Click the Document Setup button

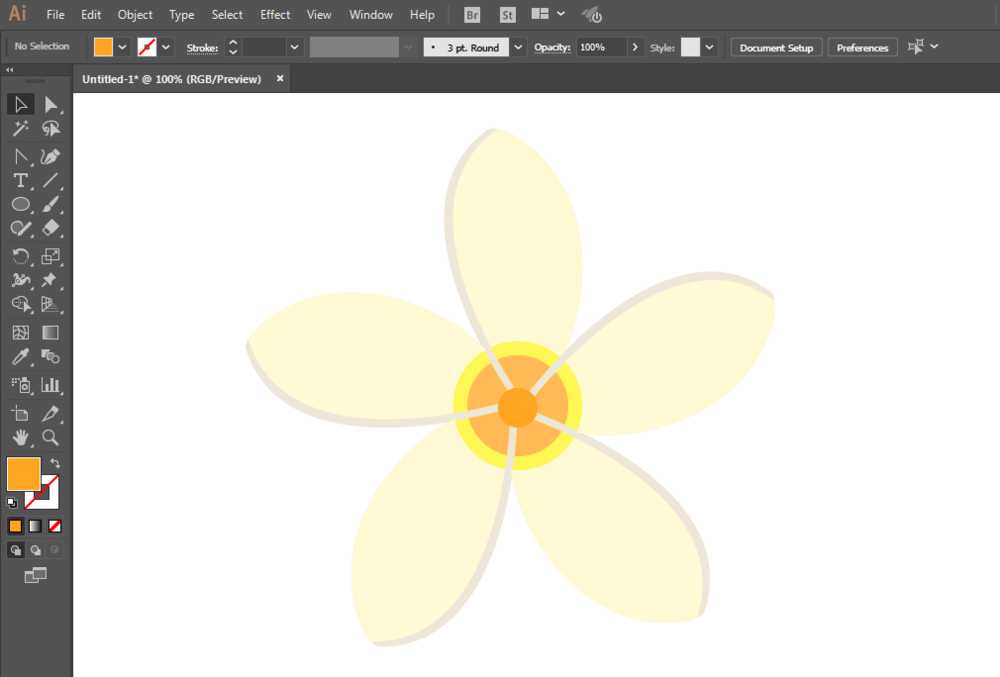(776, 47)
